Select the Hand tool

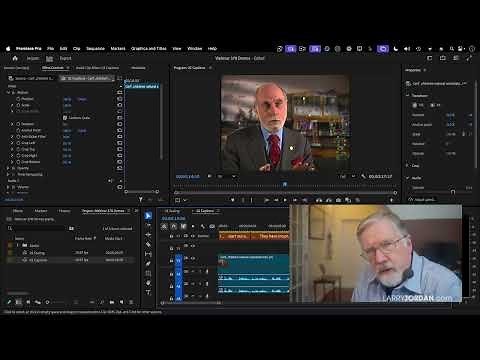point(148,283)
